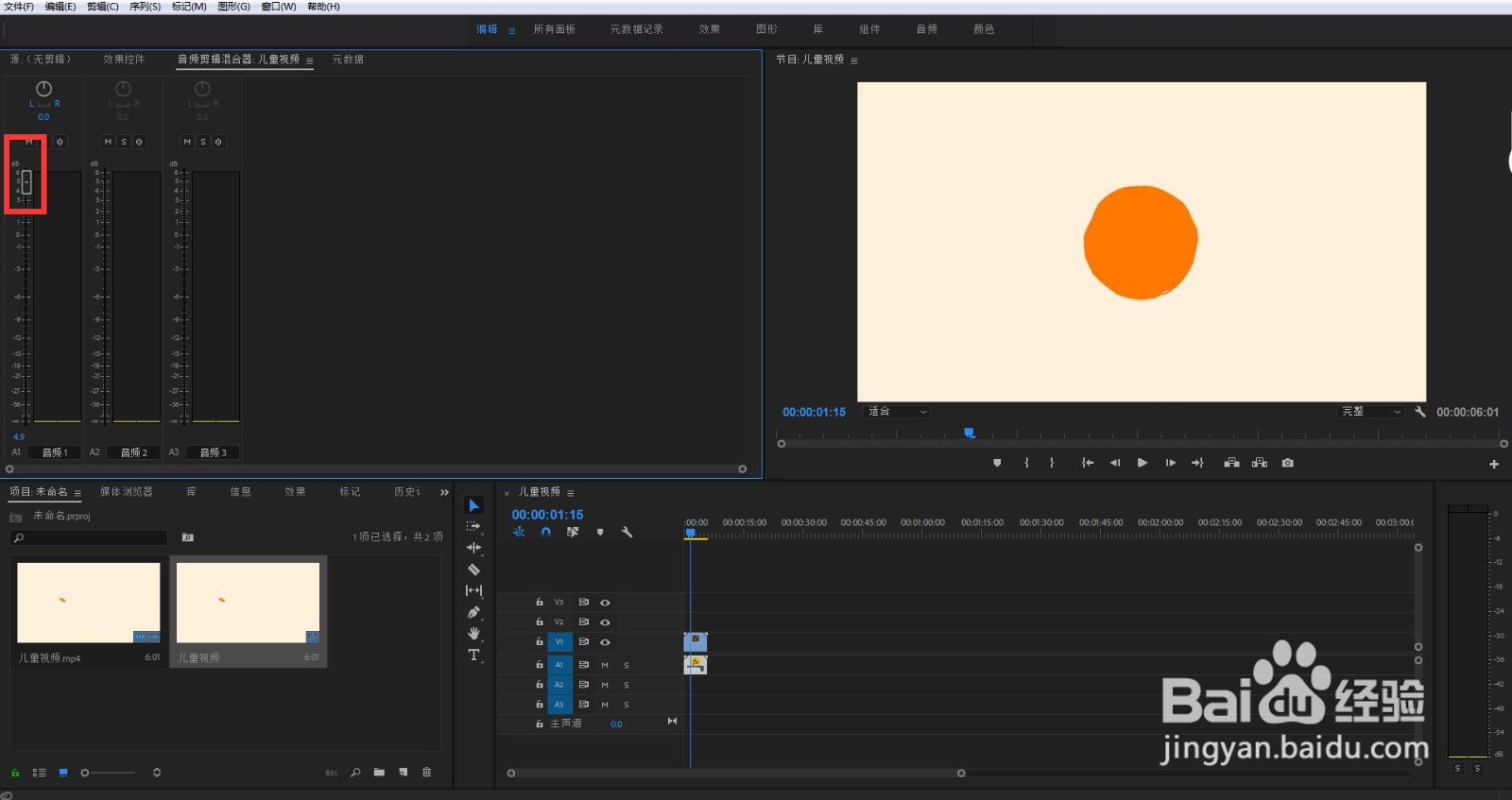This screenshot has width=1512, height=800.
Task: Go to In point button
Action: click(x=1088, y=463)
